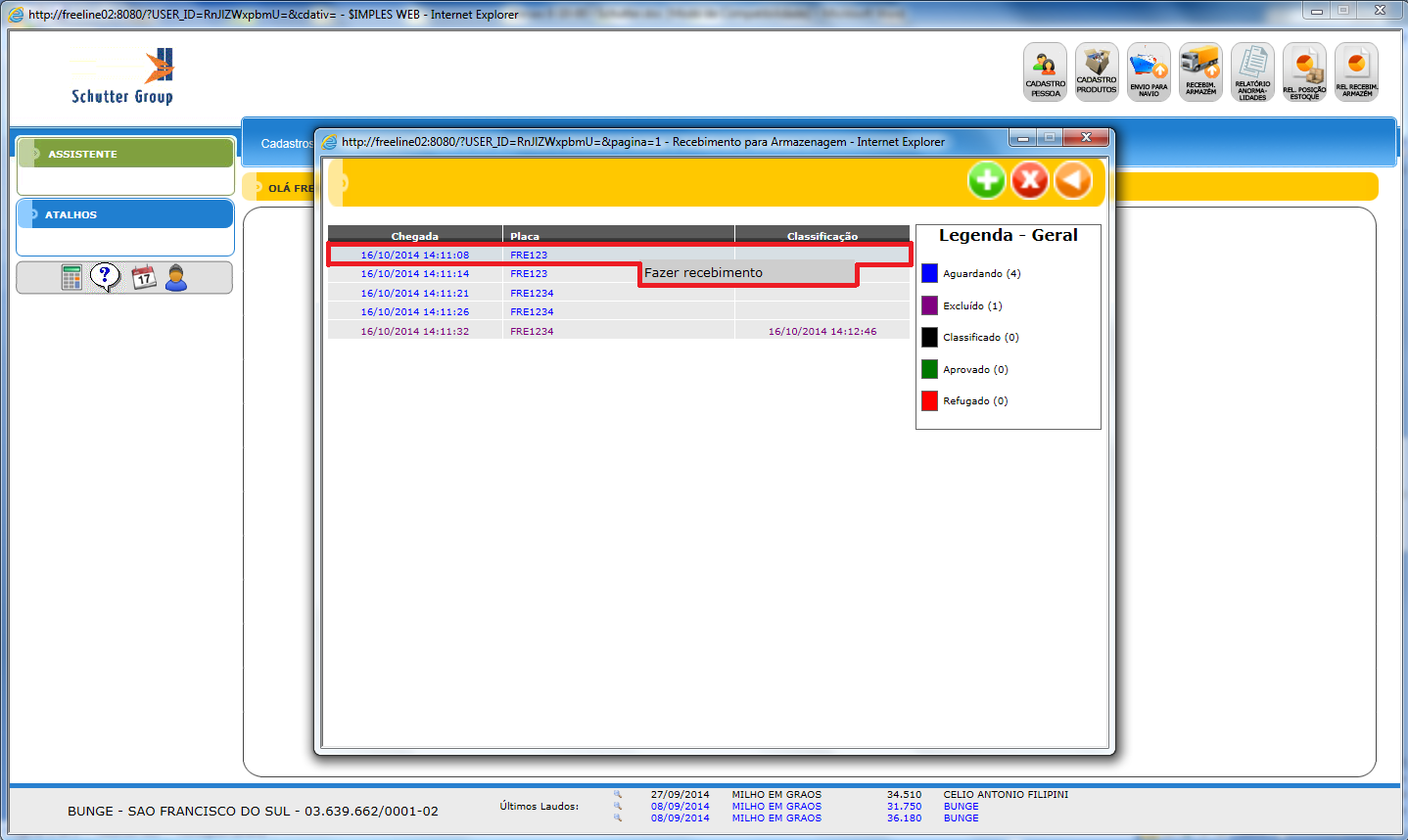Expand the Atalhos panel
1408x840 pixels.
tap(125, 214)
